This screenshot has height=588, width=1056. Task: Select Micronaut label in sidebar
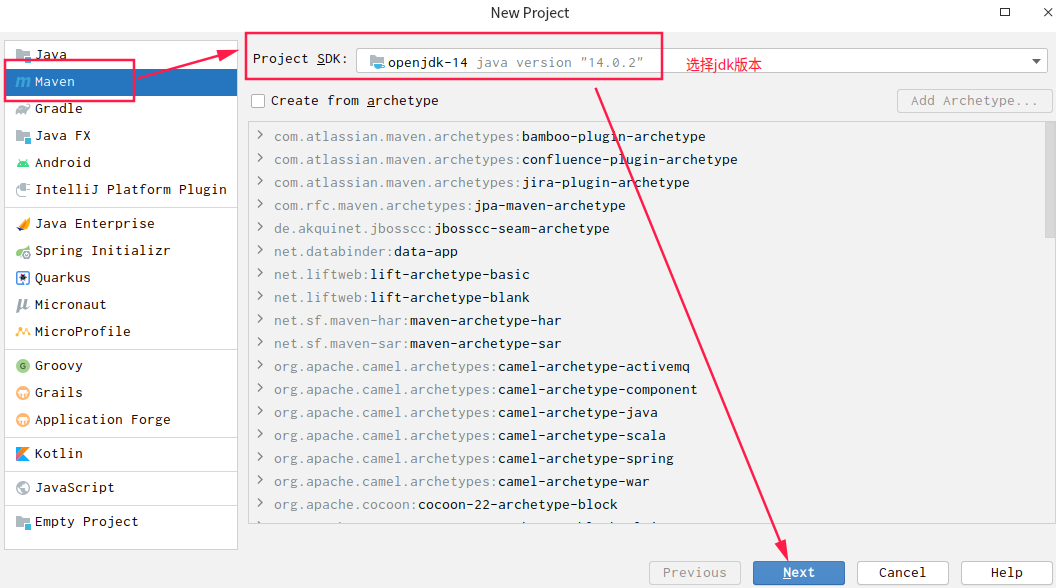click(x=71, y=304)
